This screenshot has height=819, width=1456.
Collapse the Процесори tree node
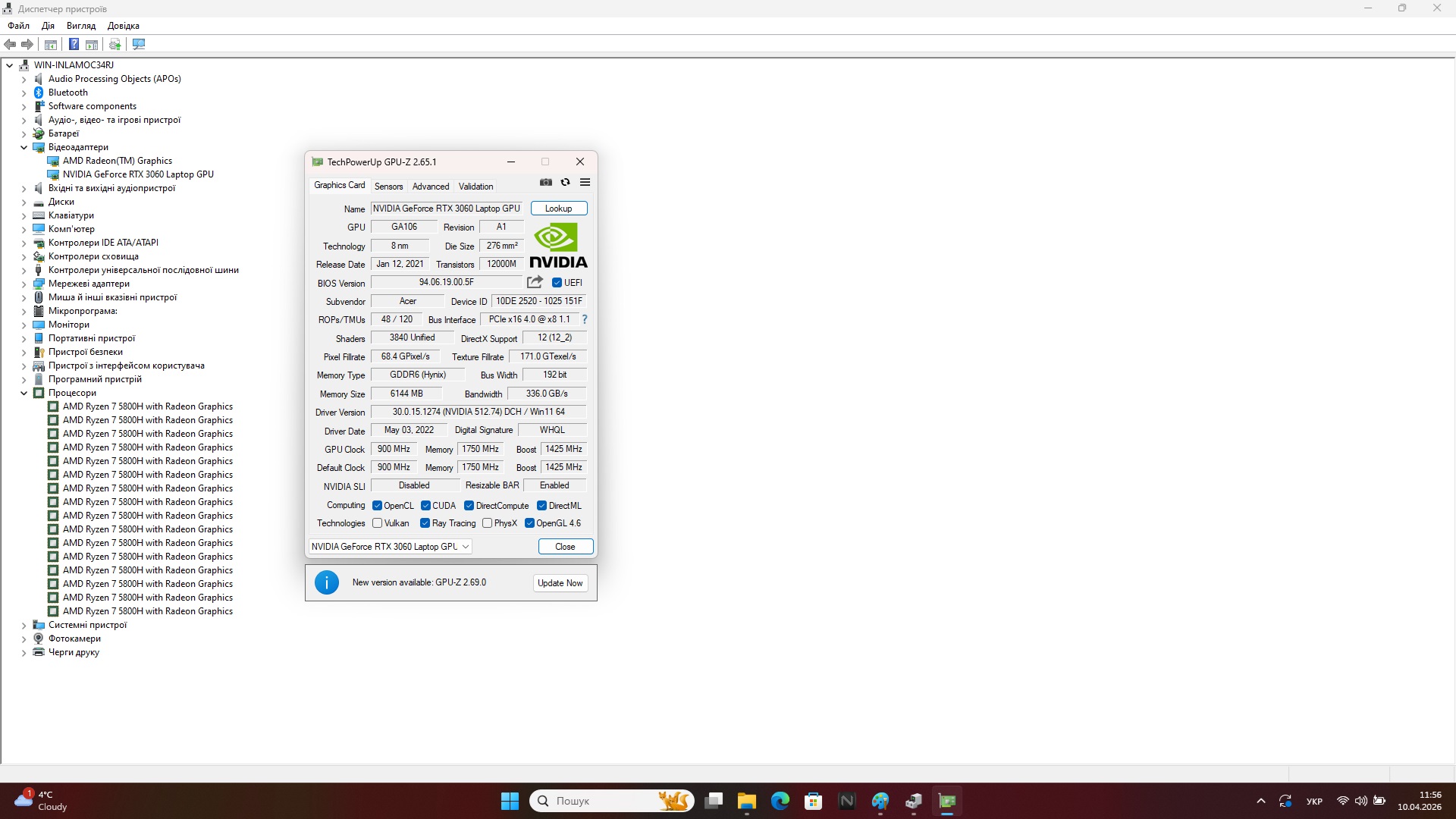(24, 393)
